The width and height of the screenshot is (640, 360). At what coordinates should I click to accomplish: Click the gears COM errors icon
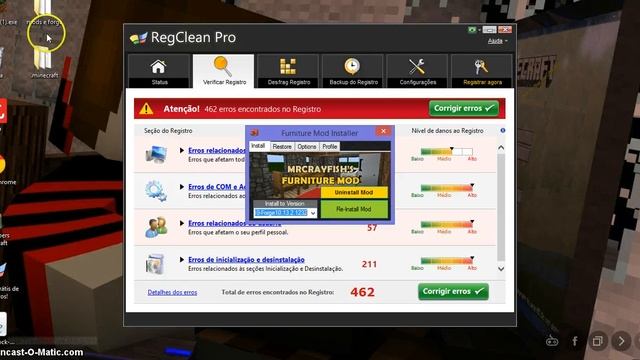156,191
